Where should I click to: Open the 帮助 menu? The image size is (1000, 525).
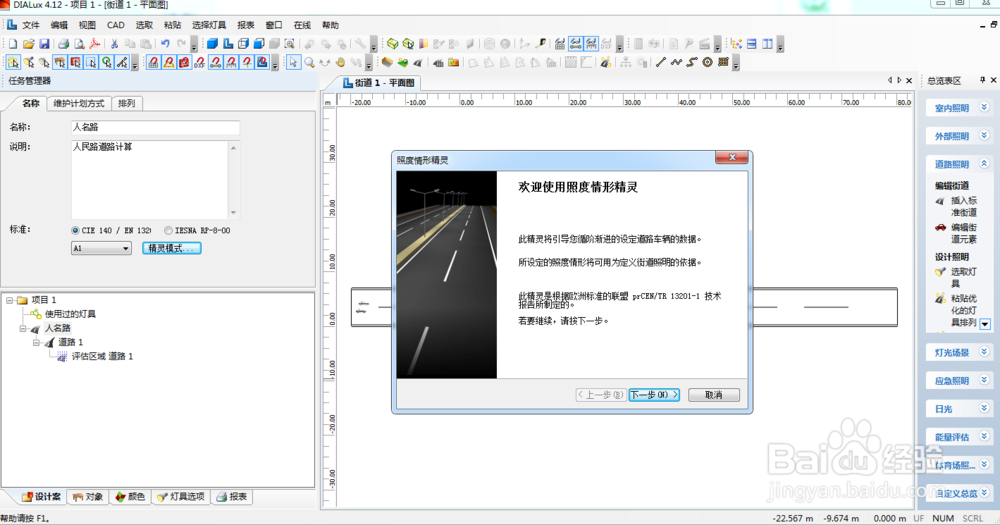330,25
